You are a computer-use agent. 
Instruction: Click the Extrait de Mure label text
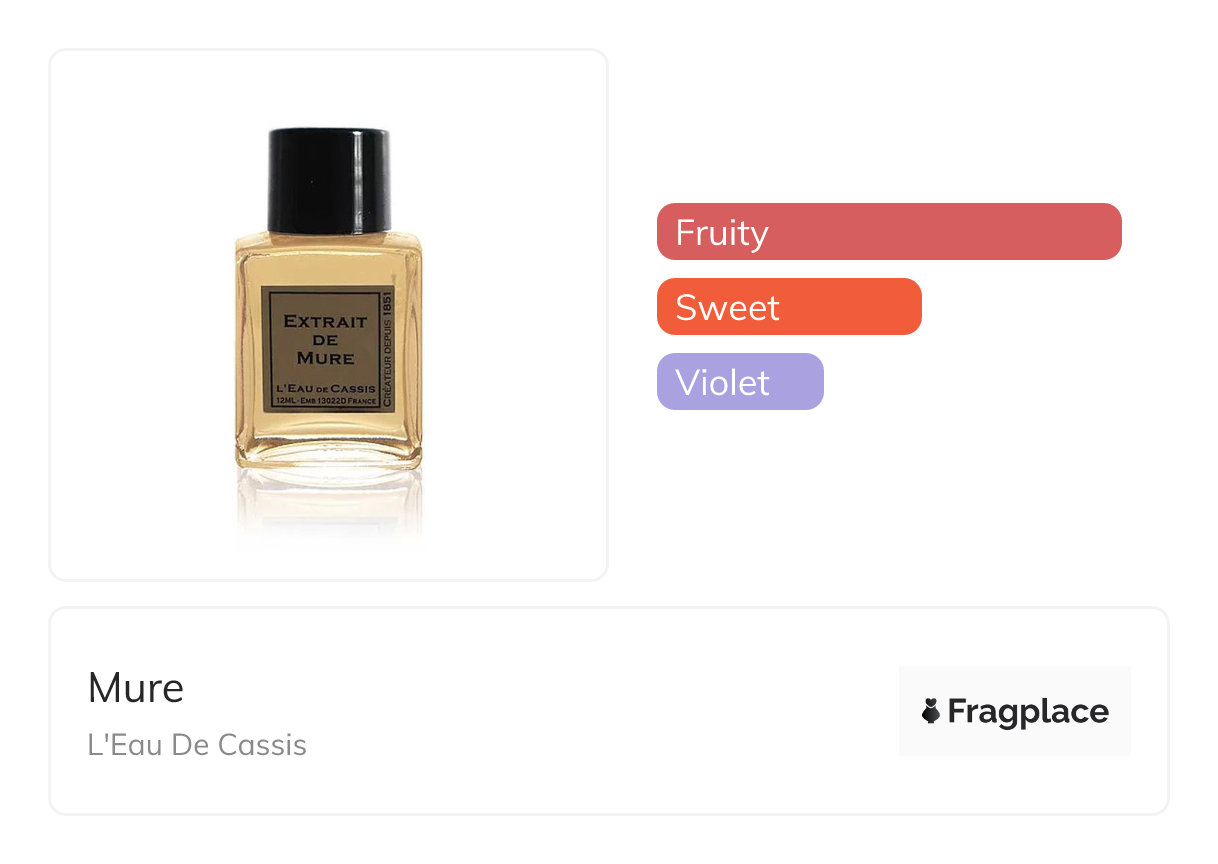tap(324, 339)
